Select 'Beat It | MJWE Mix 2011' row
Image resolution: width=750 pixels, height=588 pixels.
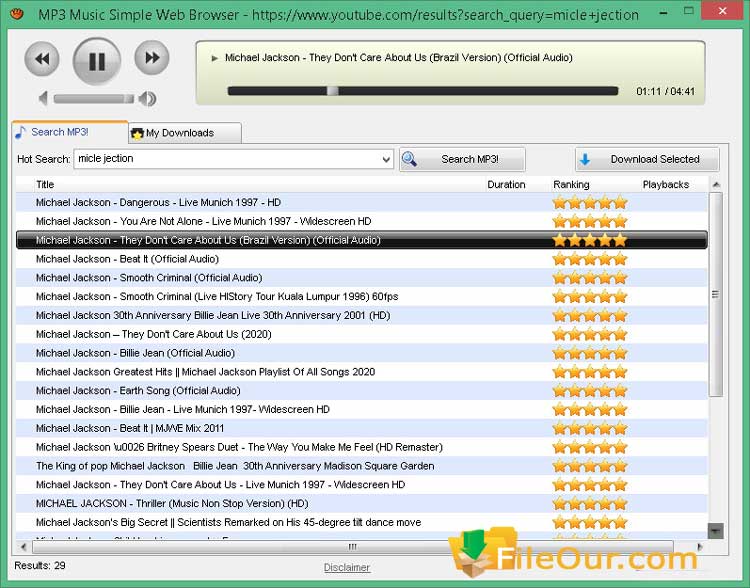point(362,428)
